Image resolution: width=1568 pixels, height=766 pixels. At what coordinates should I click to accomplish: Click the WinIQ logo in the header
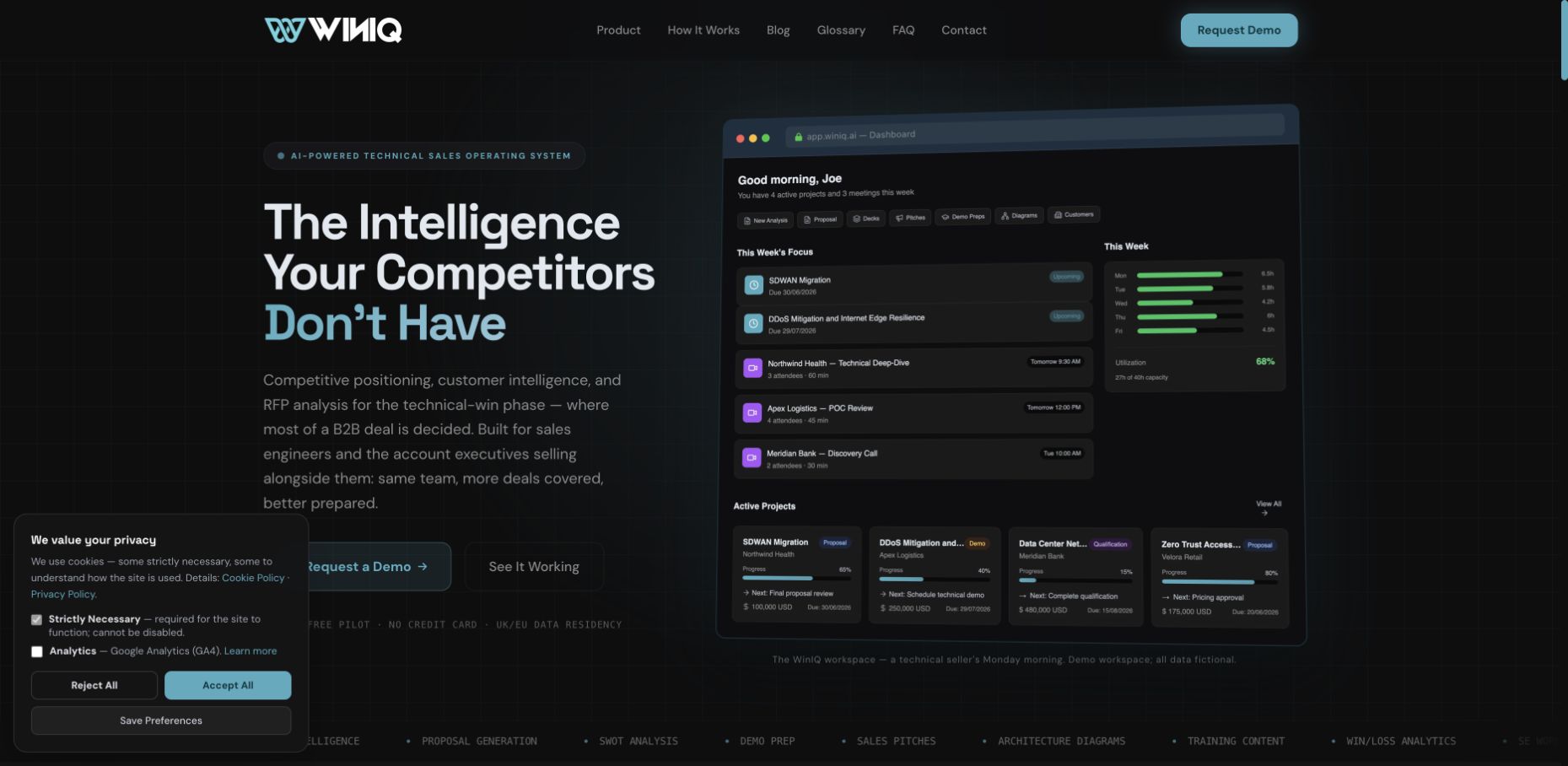click(x=333, y=30)
